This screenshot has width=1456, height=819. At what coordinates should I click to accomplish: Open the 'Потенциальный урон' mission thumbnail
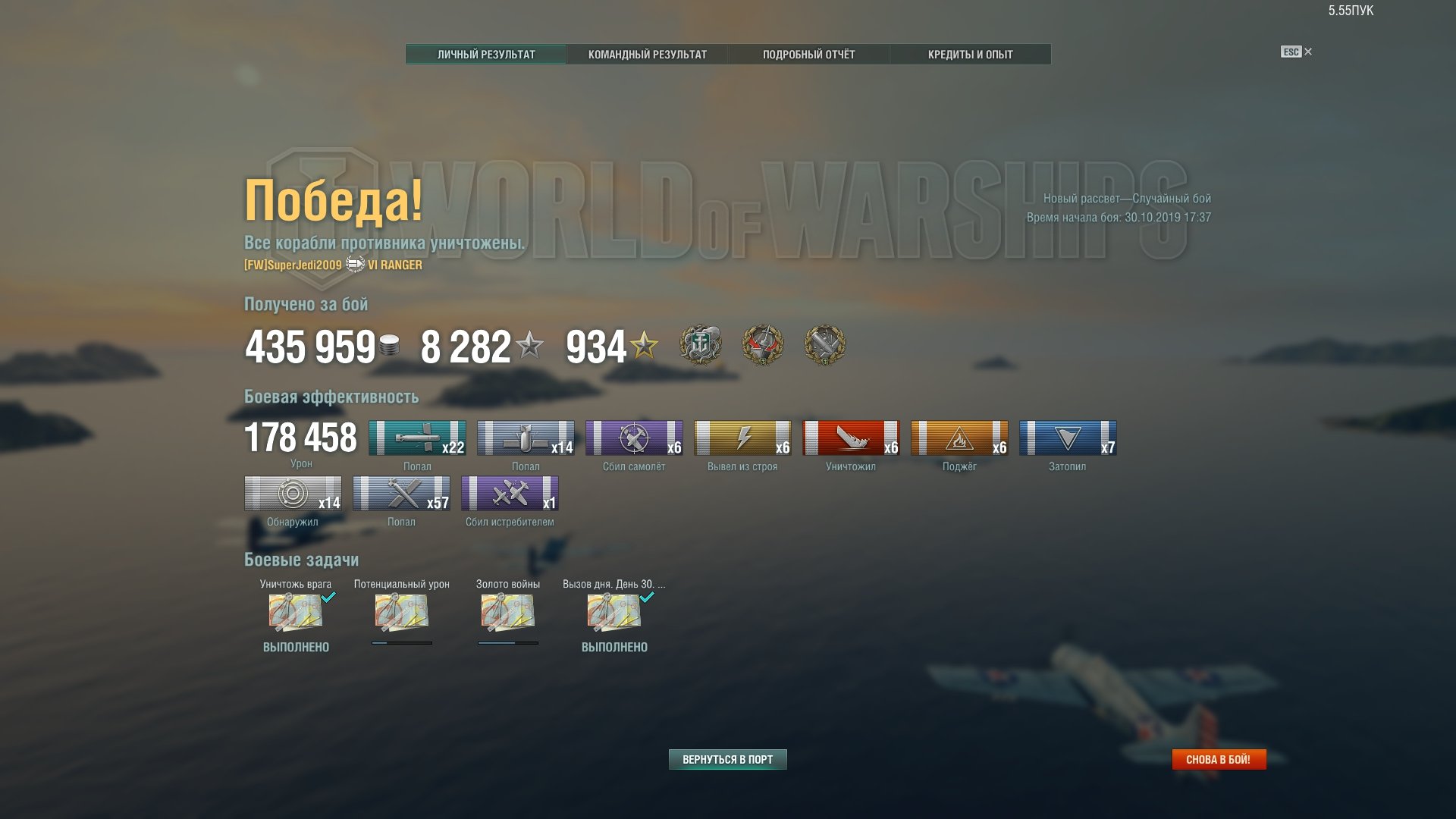tap(402, 613)
